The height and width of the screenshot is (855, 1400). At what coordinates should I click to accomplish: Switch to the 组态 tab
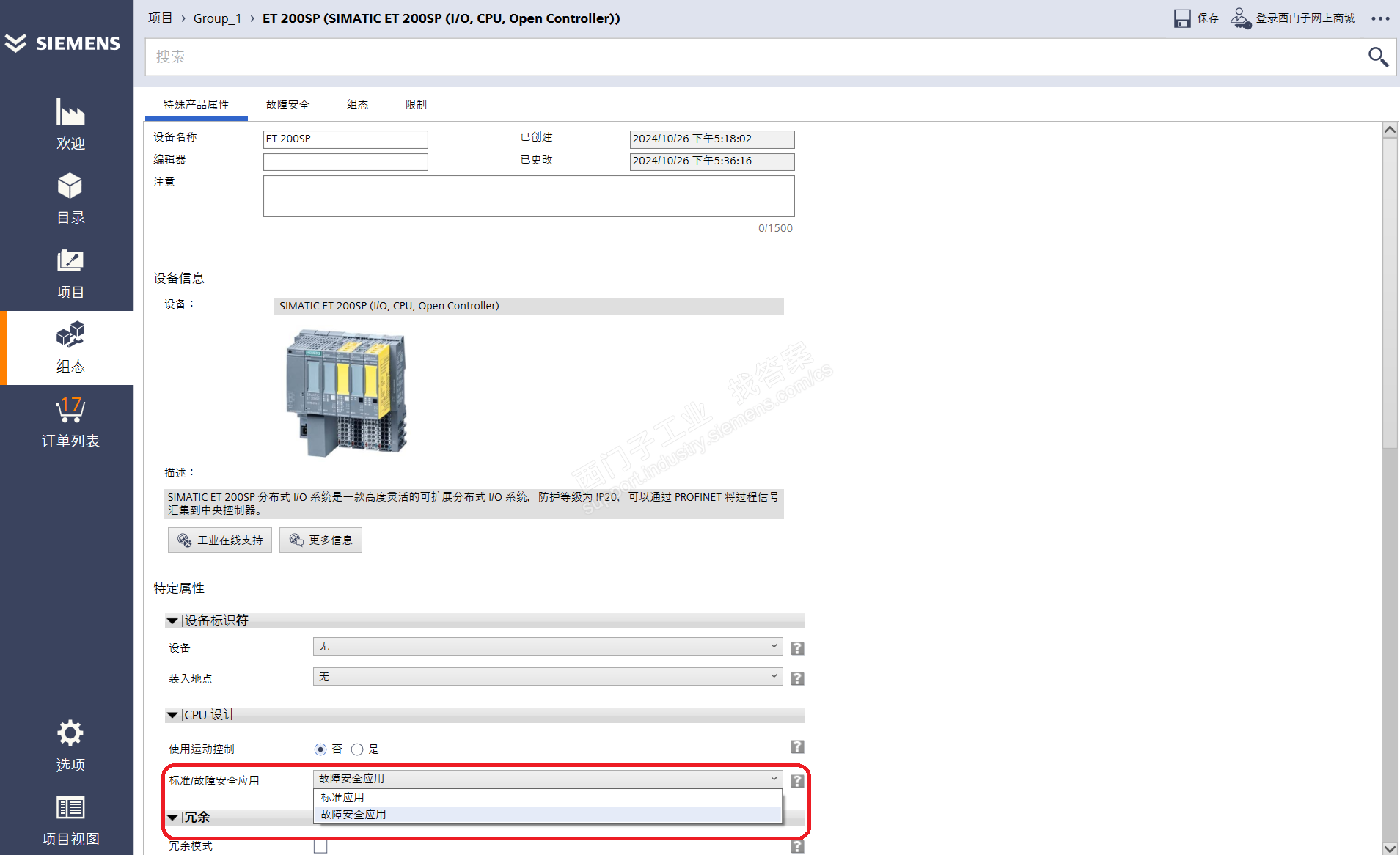pyautogui.click(x=357, y=105)
